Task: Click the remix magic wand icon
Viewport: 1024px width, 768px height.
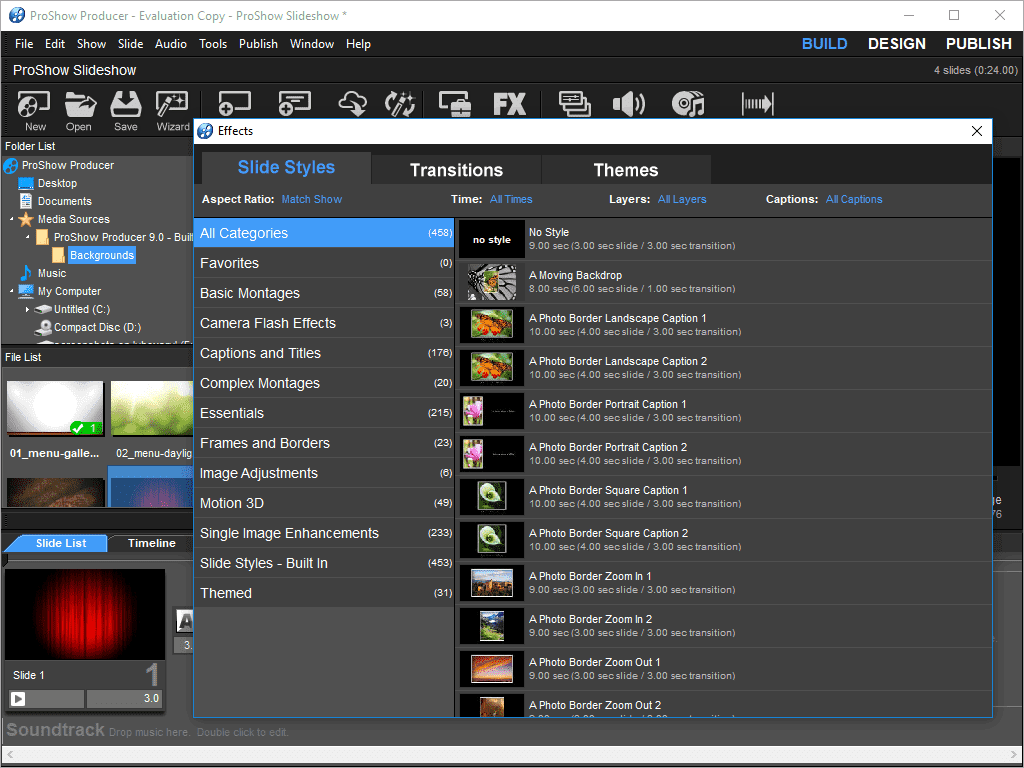Action: point(400,104)
